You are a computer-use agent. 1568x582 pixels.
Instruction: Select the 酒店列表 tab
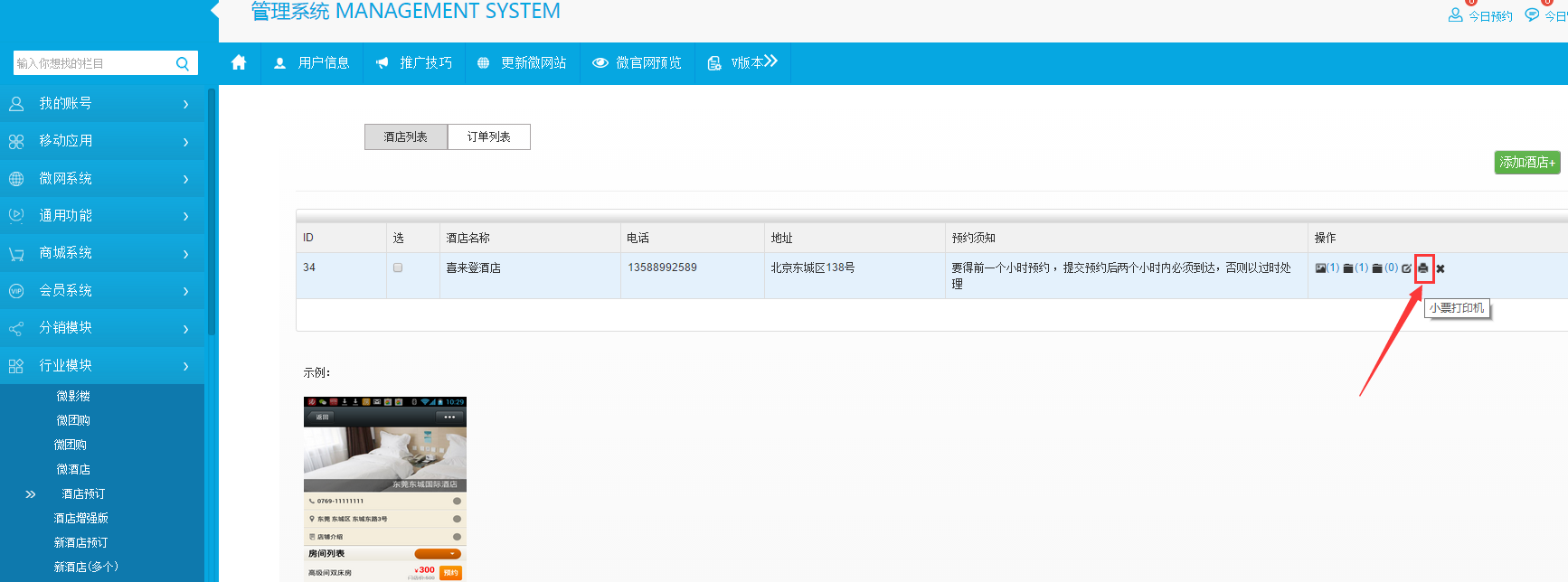[x=405, y=137]
